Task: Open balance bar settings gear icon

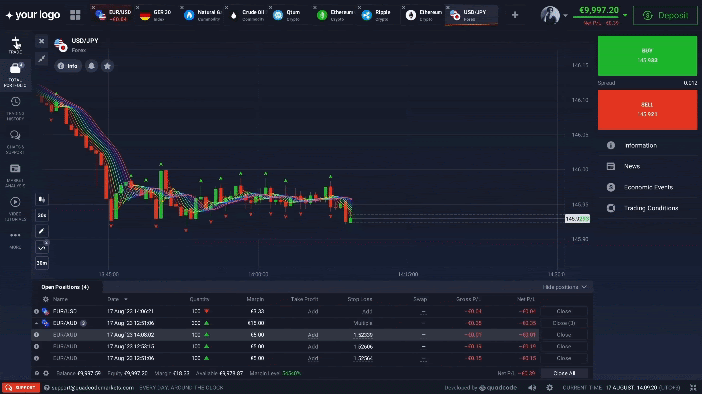Action: (46, 373)
